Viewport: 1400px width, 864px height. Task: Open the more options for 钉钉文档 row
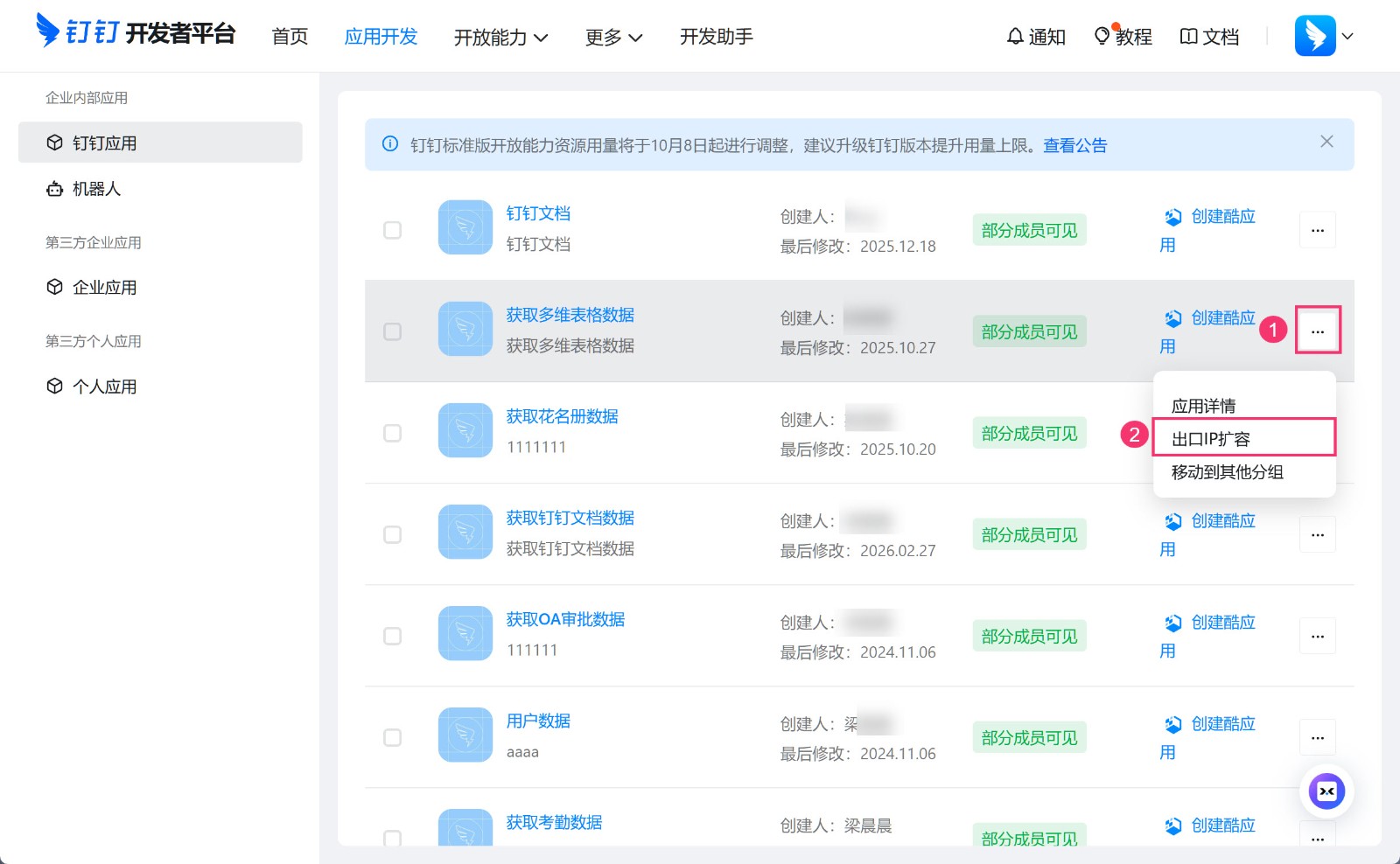point(1318,230)
